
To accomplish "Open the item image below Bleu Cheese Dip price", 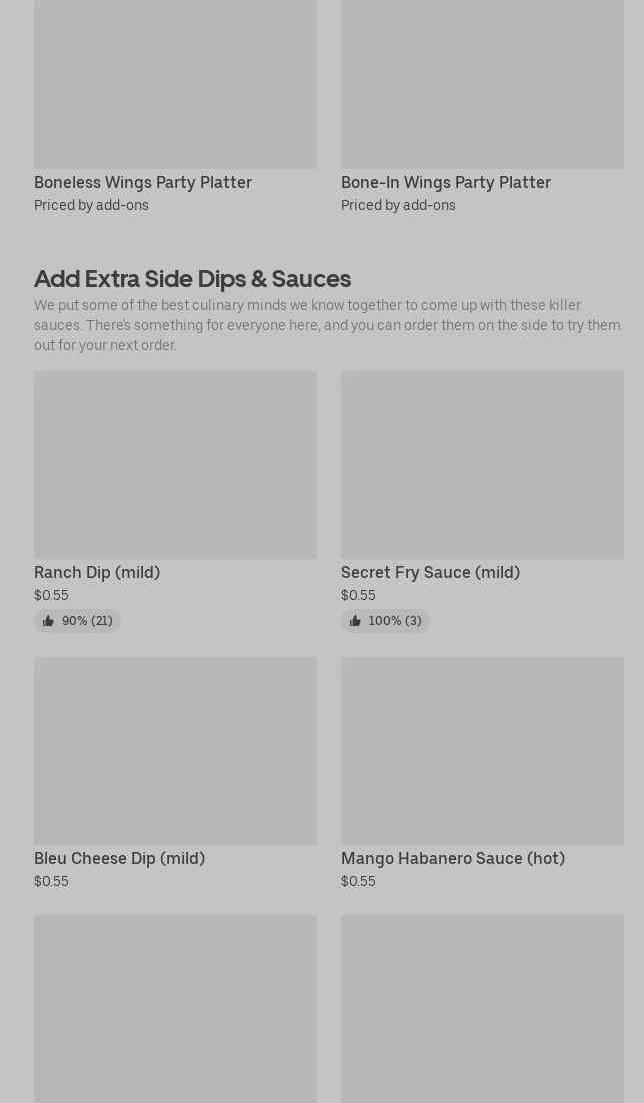I will [175, 1008].
